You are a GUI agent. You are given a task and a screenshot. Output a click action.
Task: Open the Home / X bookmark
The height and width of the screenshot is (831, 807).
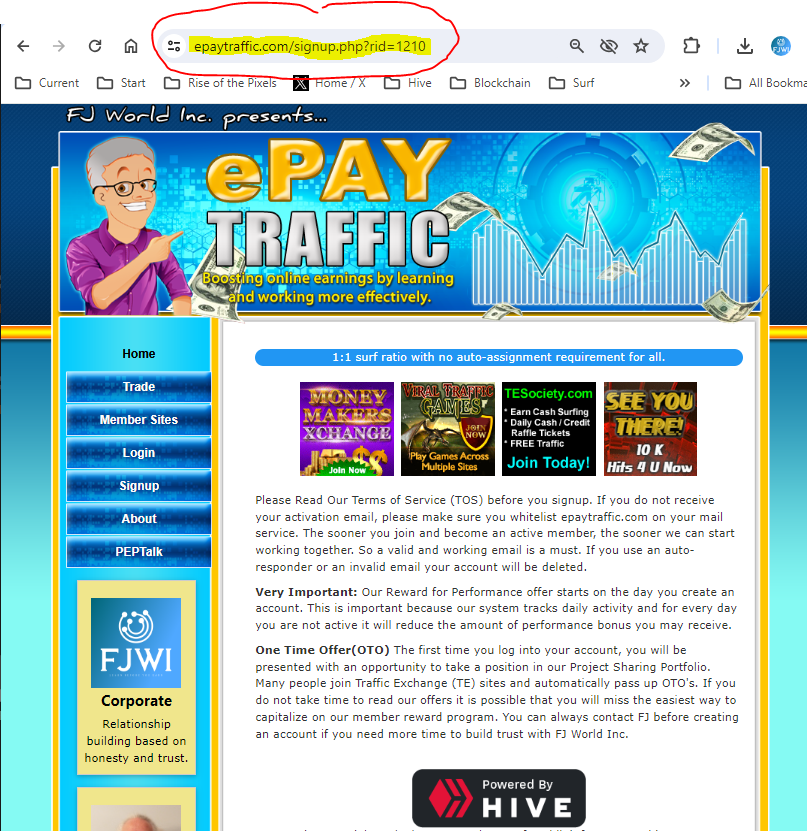[x=330, y=83]
